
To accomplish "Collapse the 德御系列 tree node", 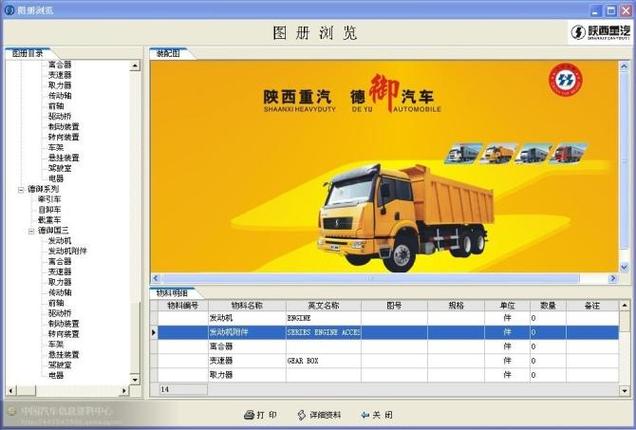I will [x=21, y=189].
